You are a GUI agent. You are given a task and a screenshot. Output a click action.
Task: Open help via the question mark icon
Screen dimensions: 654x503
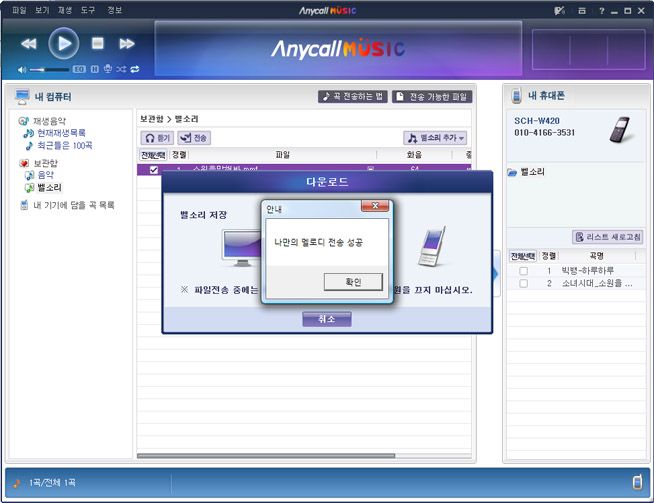pos(601,11)
